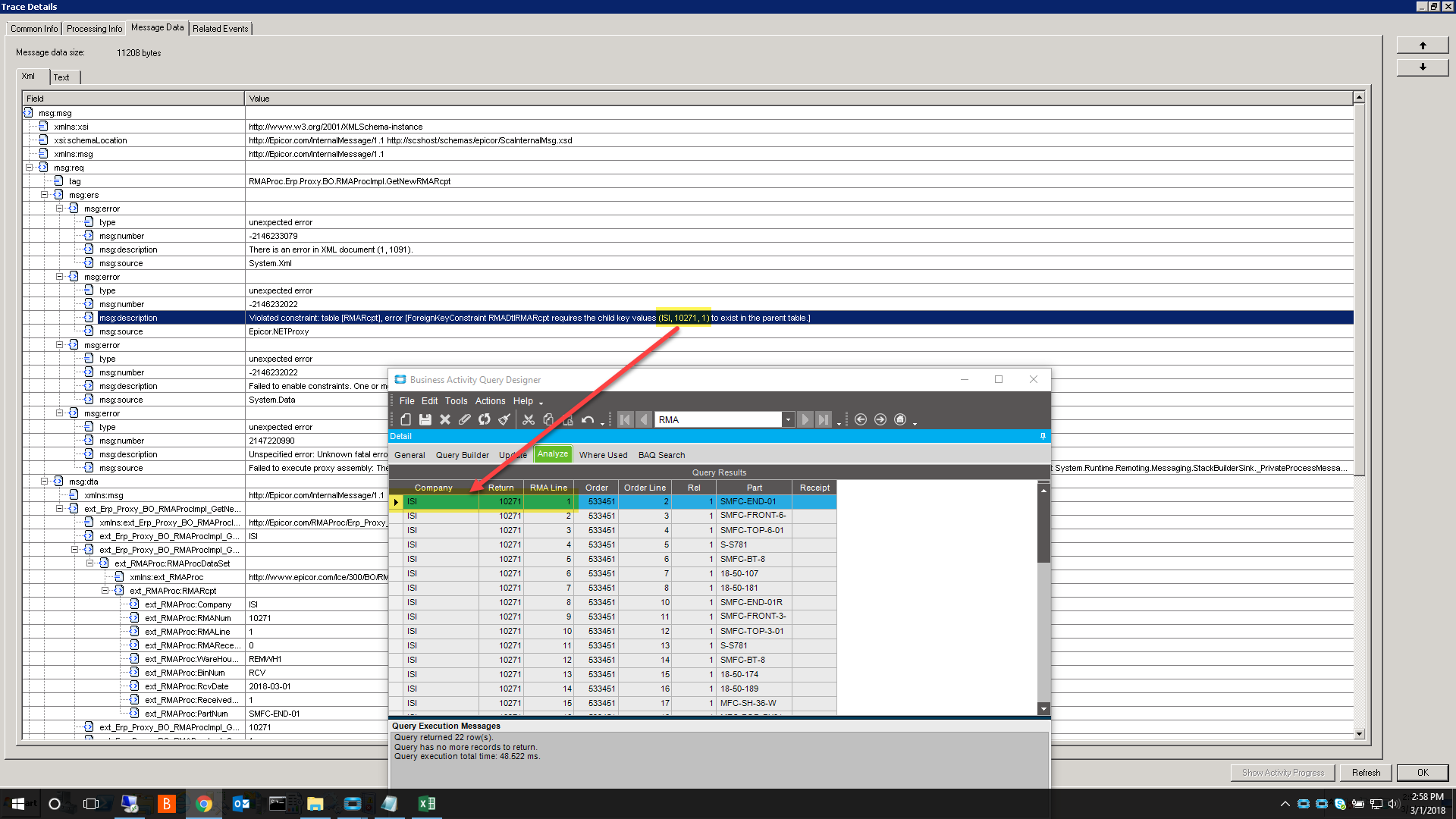1456x819 pixels.
Task: Open Google Chrome from the taskbar
Action: [x=204, y=804]
